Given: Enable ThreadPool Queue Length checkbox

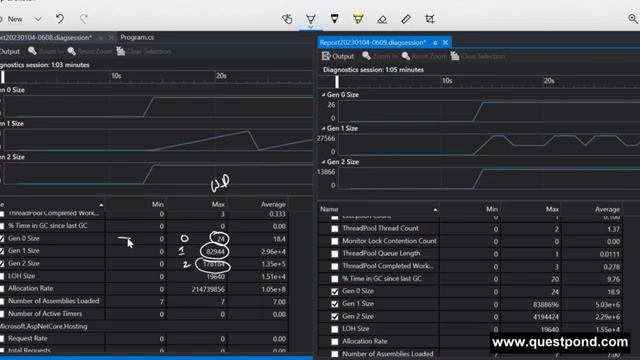Looking at the screenshot, I should tap(335, 254).
